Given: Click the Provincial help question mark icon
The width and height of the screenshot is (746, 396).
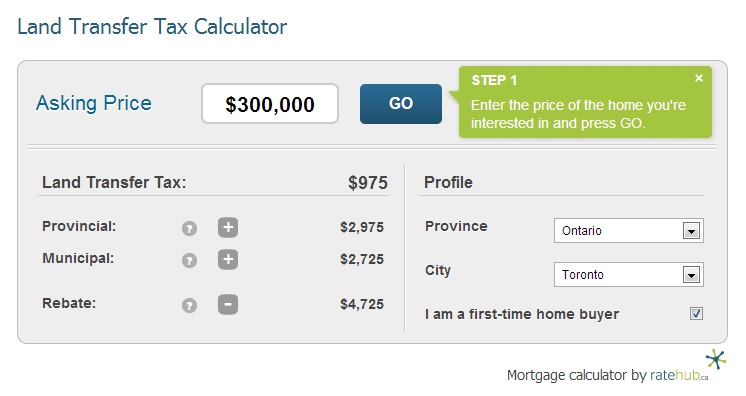Looking at the screenshot, I should [189, 228].
